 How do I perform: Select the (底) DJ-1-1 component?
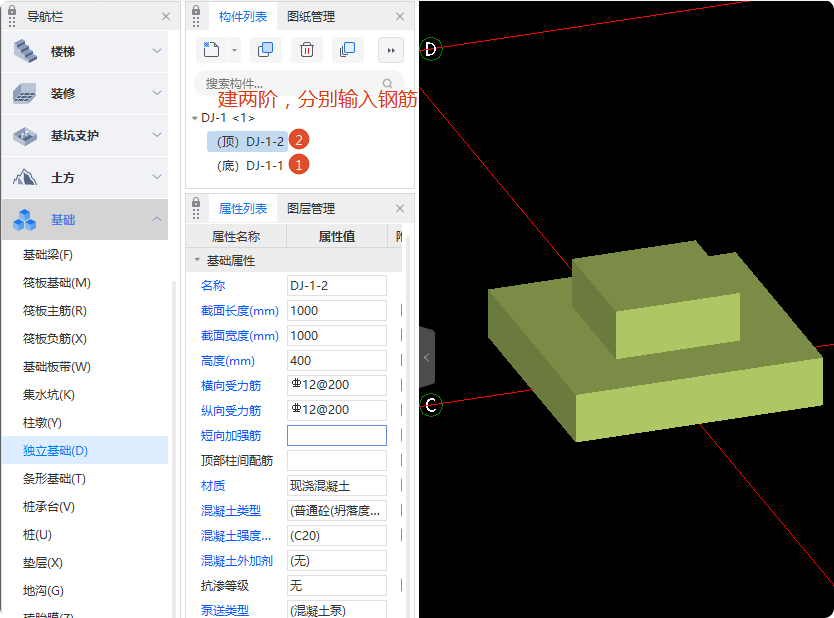[250, 165]
